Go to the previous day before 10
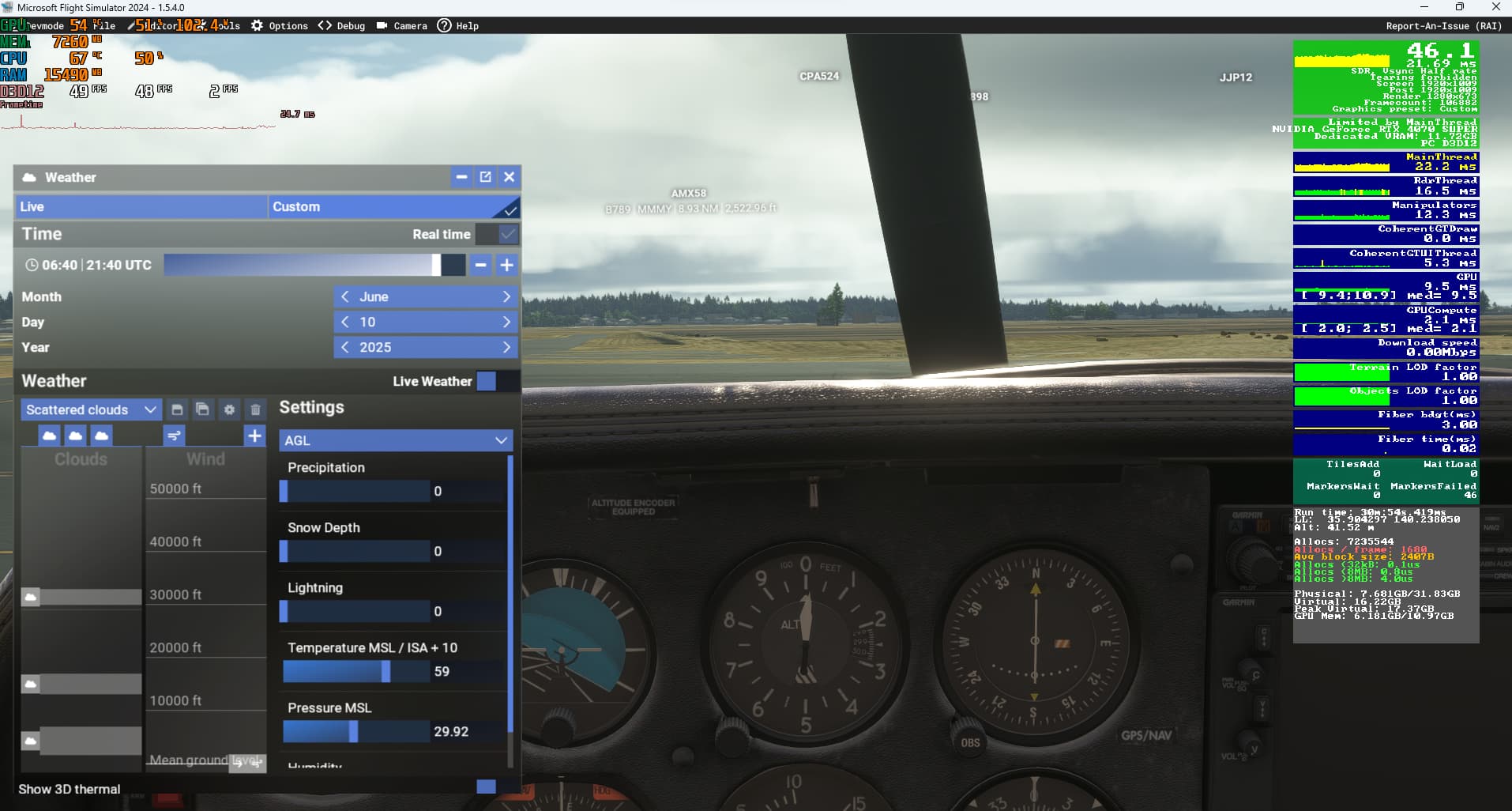 click(345, 322)
